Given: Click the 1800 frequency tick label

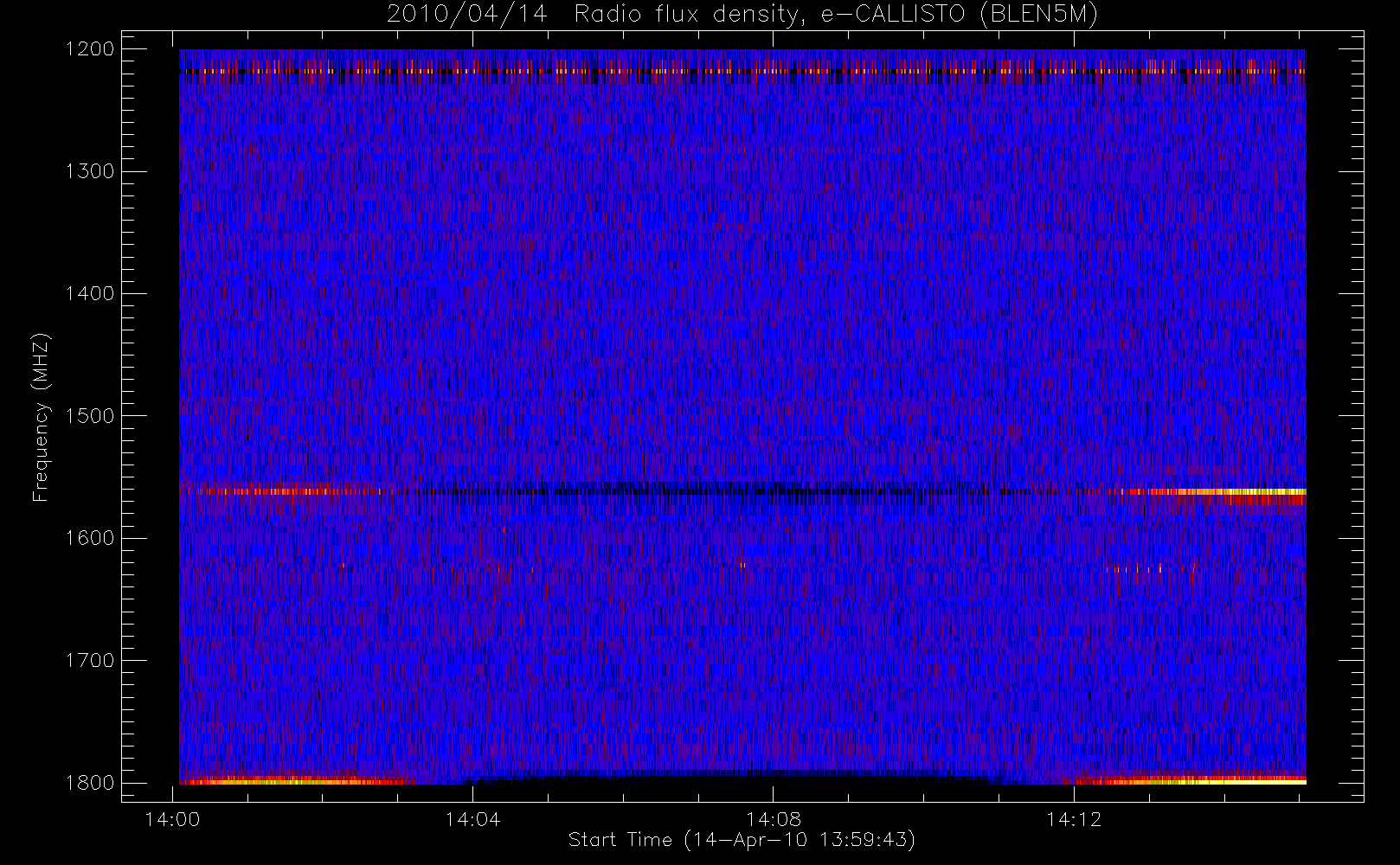Looking at the screenshot, I should (x=90, y=783).
